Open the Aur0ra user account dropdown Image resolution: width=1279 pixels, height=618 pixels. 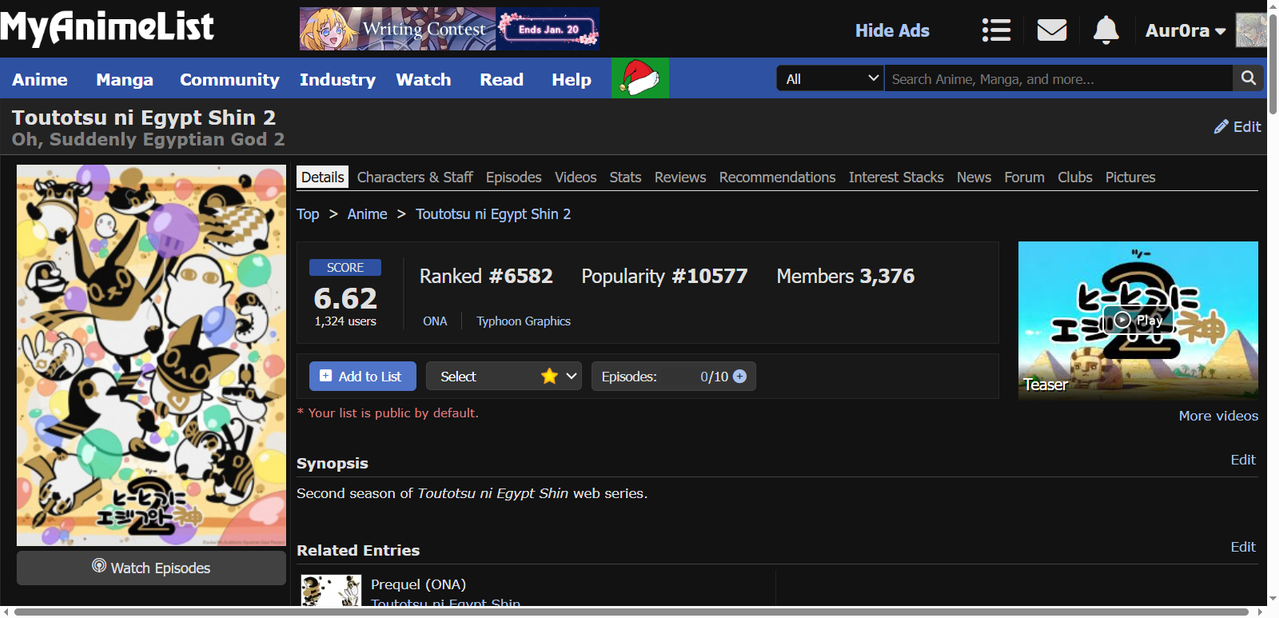click(1186, 31)
